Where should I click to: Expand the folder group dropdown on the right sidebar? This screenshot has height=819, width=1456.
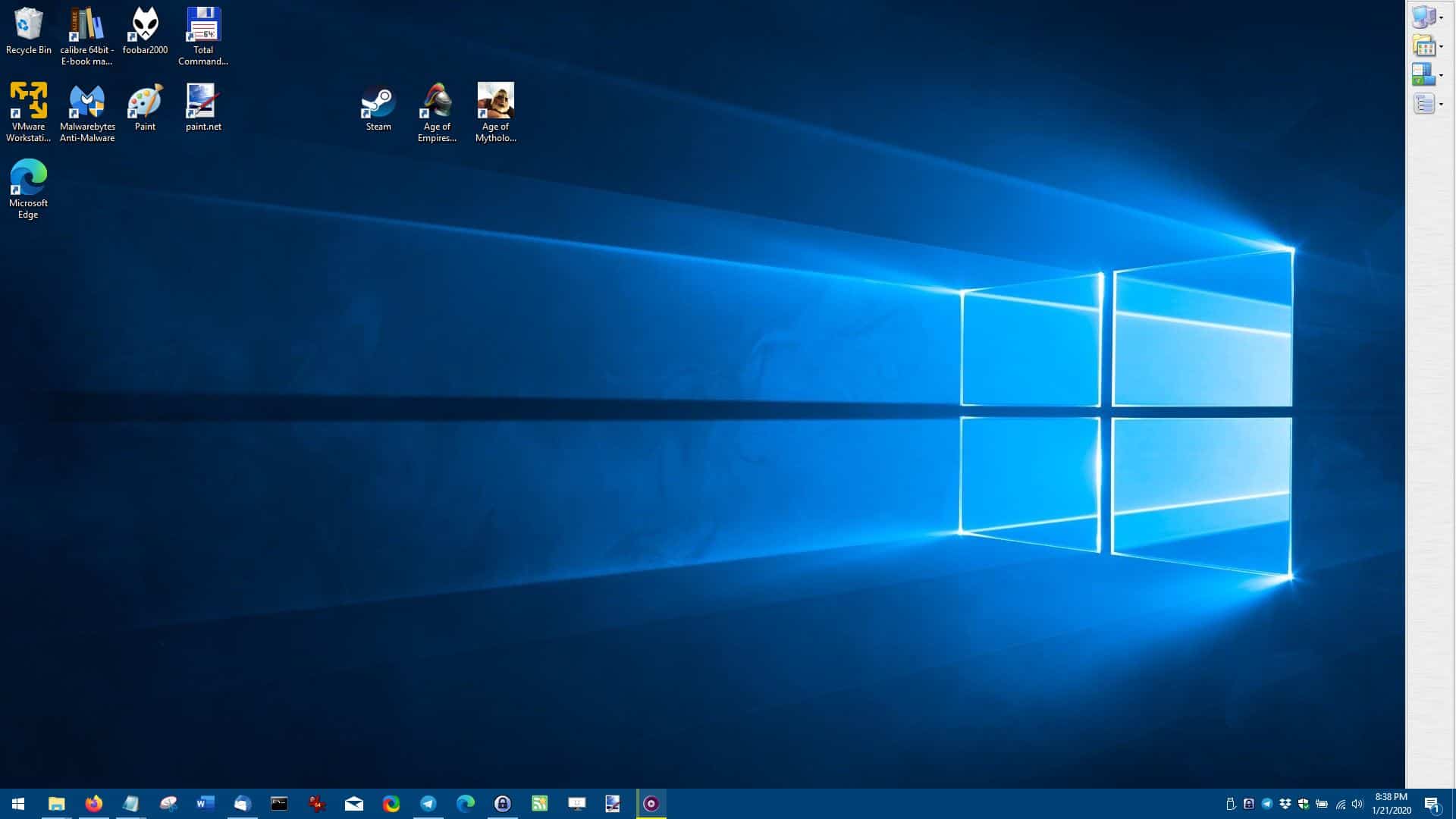(1441, 46)
